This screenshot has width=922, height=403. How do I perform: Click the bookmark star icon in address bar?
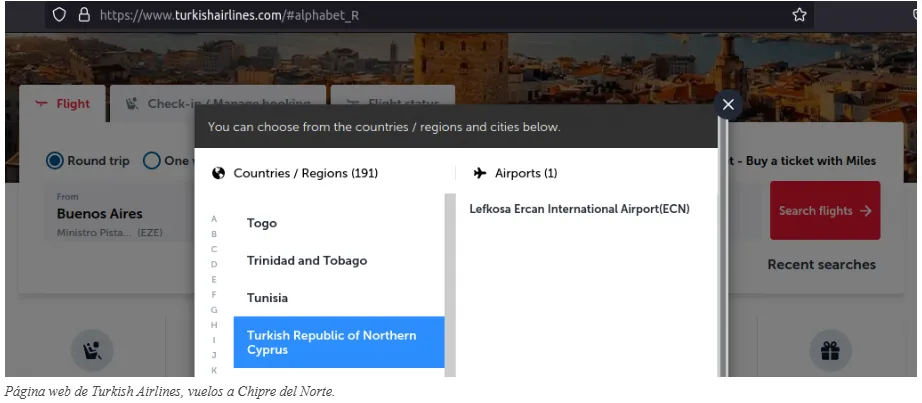click(x=799, y=15)
